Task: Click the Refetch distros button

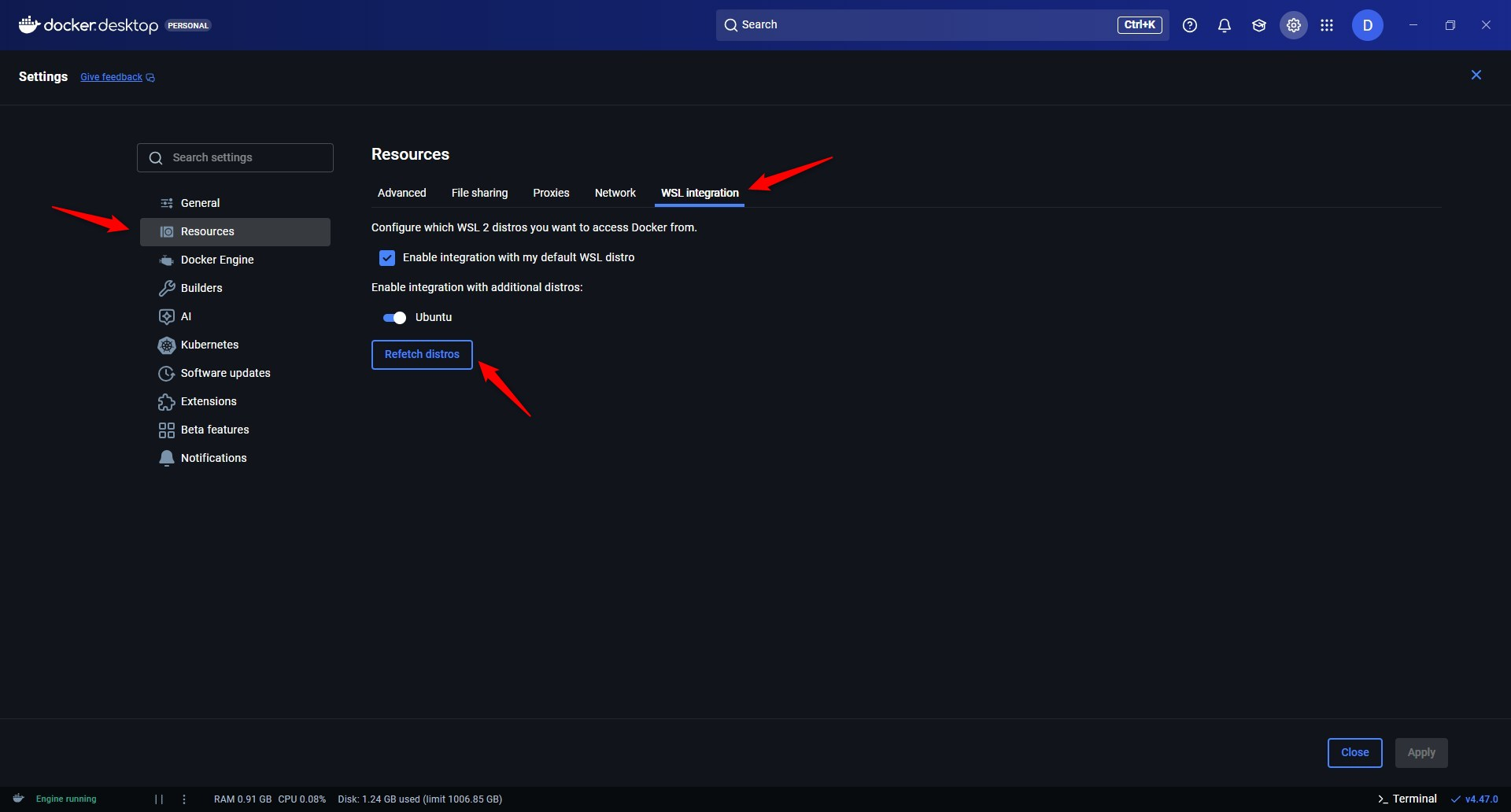Action: point(422,355)
